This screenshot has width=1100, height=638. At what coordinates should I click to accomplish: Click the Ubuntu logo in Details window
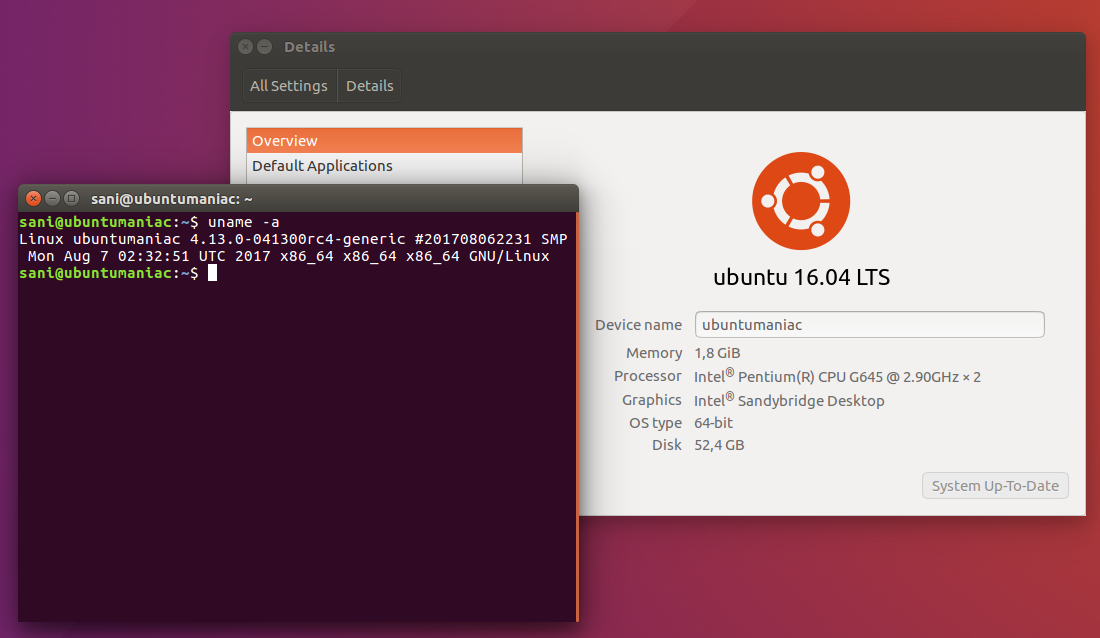[x=801, y=201]
